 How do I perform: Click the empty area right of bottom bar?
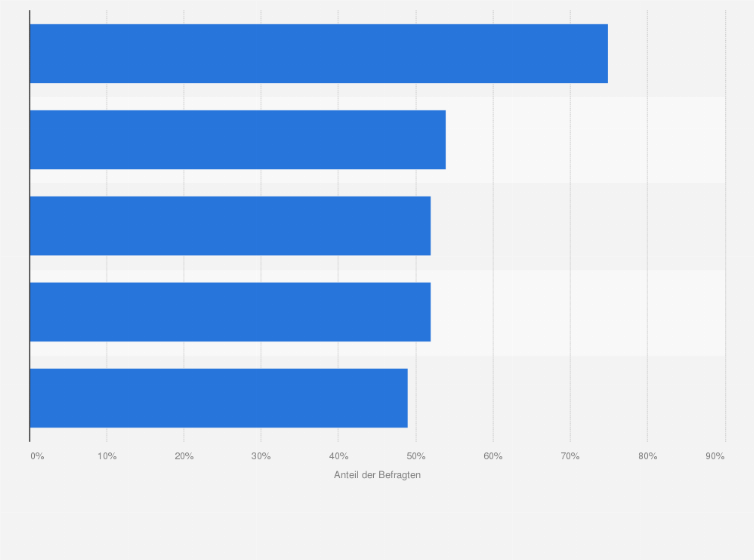point(566,398)
